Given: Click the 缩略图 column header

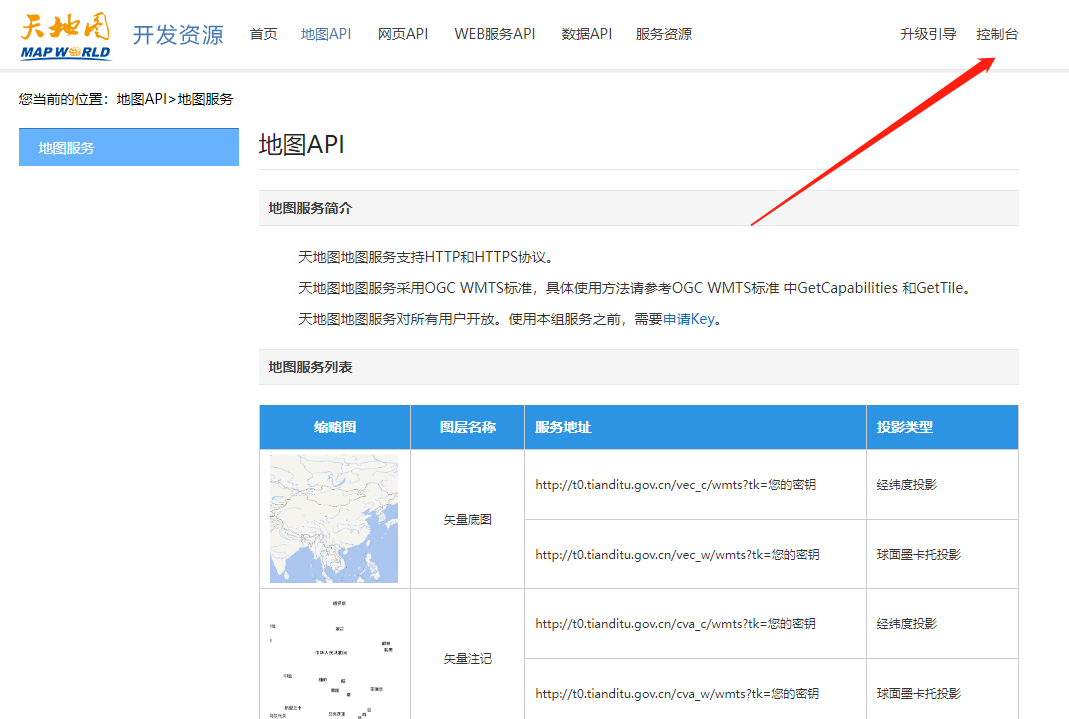Looking at the screenshot, I should pyautogui.click(x=335, y=427).
